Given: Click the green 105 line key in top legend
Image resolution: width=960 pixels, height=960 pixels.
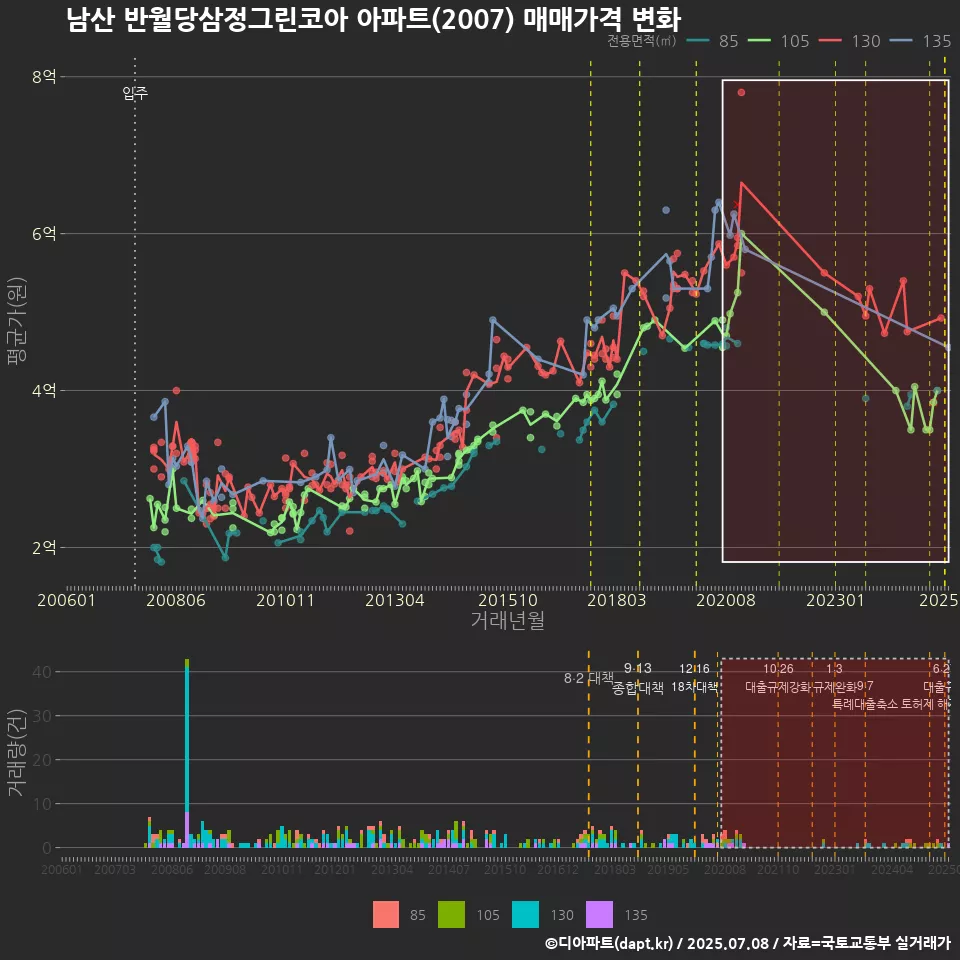Looking at the screenshot, I should pos(759,41).
